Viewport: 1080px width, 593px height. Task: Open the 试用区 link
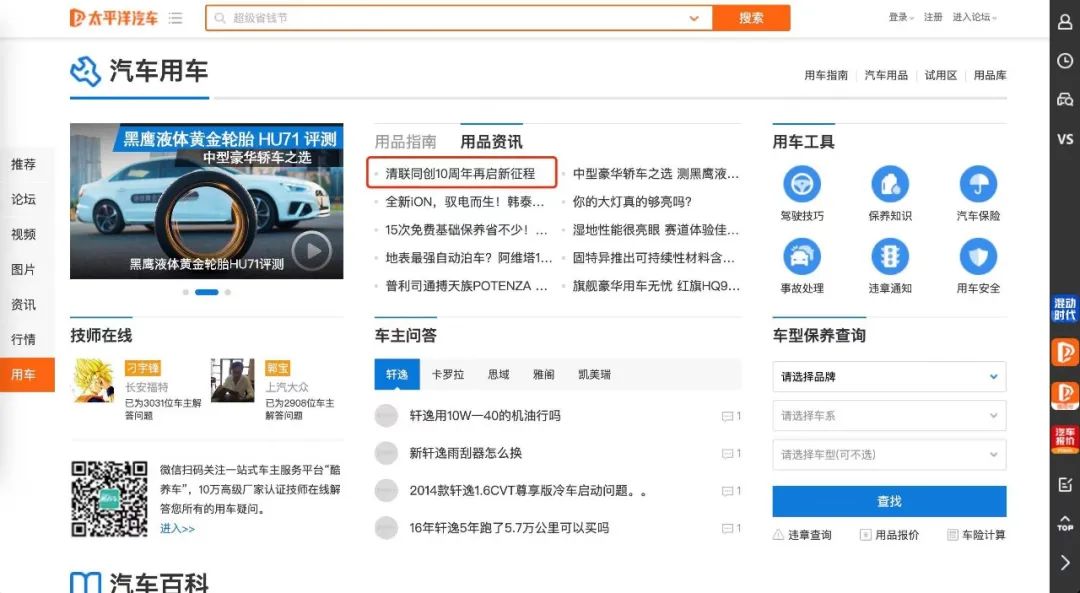[x=941, y=75]
